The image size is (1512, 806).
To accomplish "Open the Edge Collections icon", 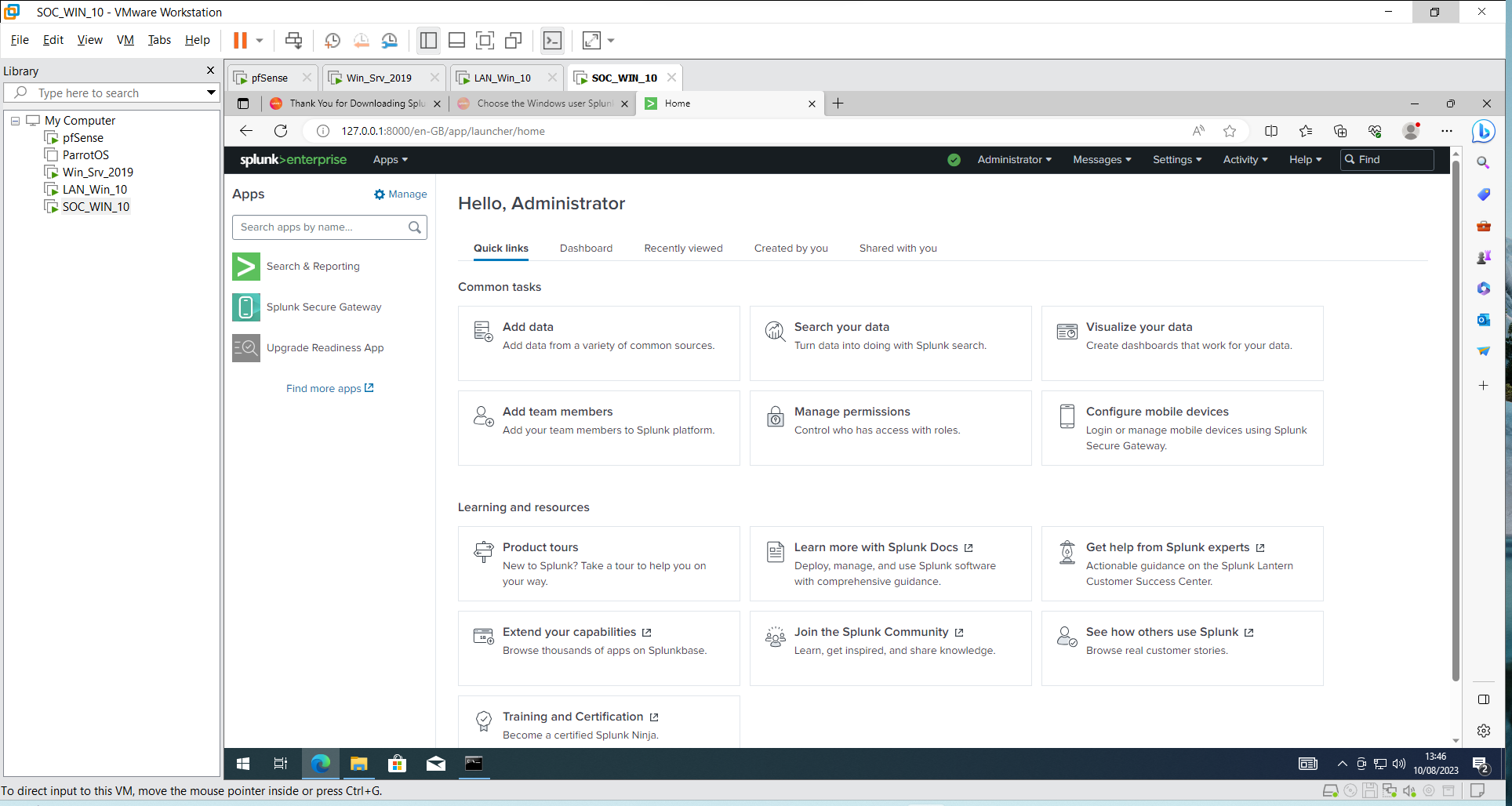I will (1340, 131).
